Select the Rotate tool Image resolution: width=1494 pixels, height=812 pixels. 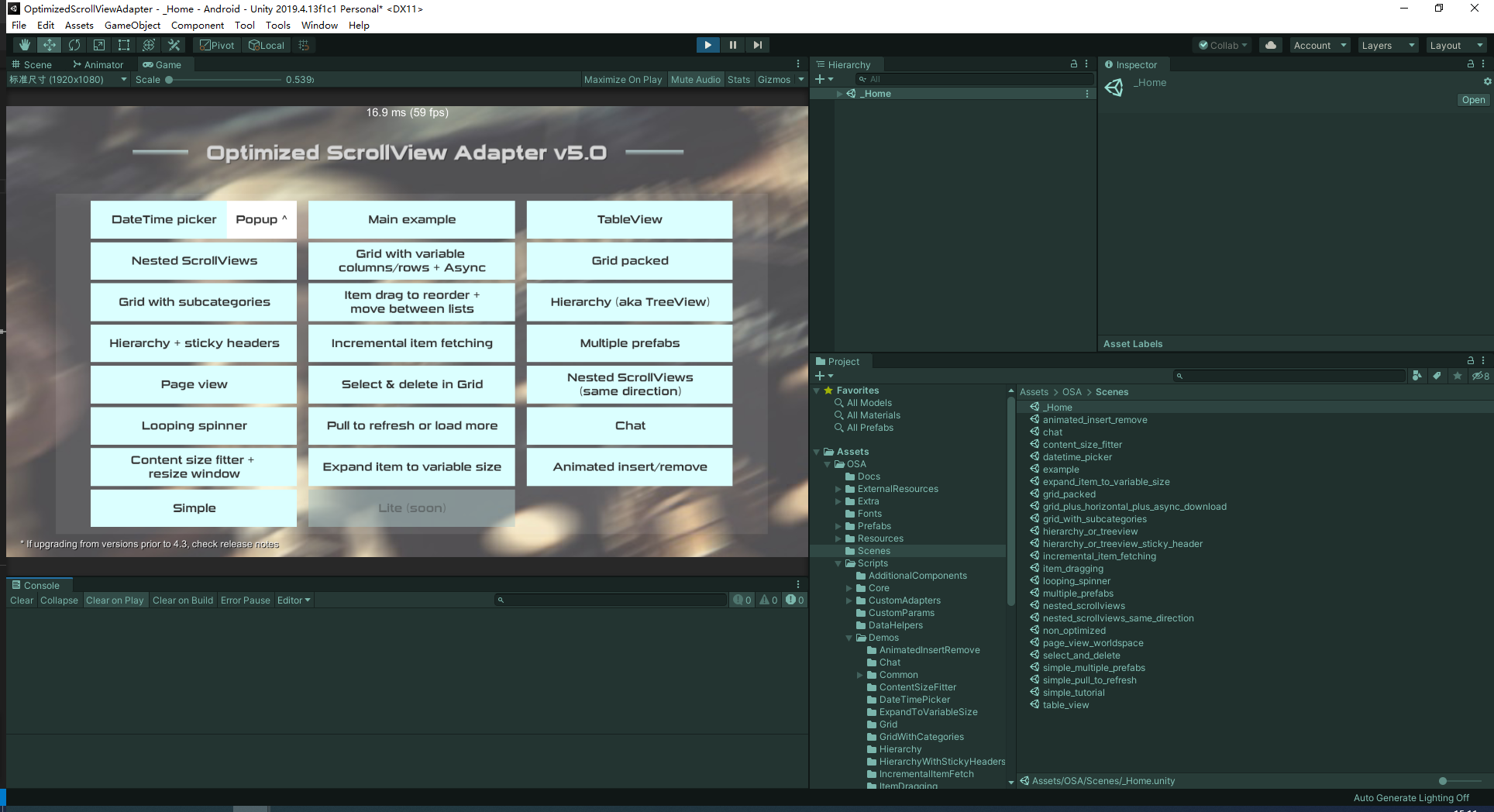(x=74, y=45)
